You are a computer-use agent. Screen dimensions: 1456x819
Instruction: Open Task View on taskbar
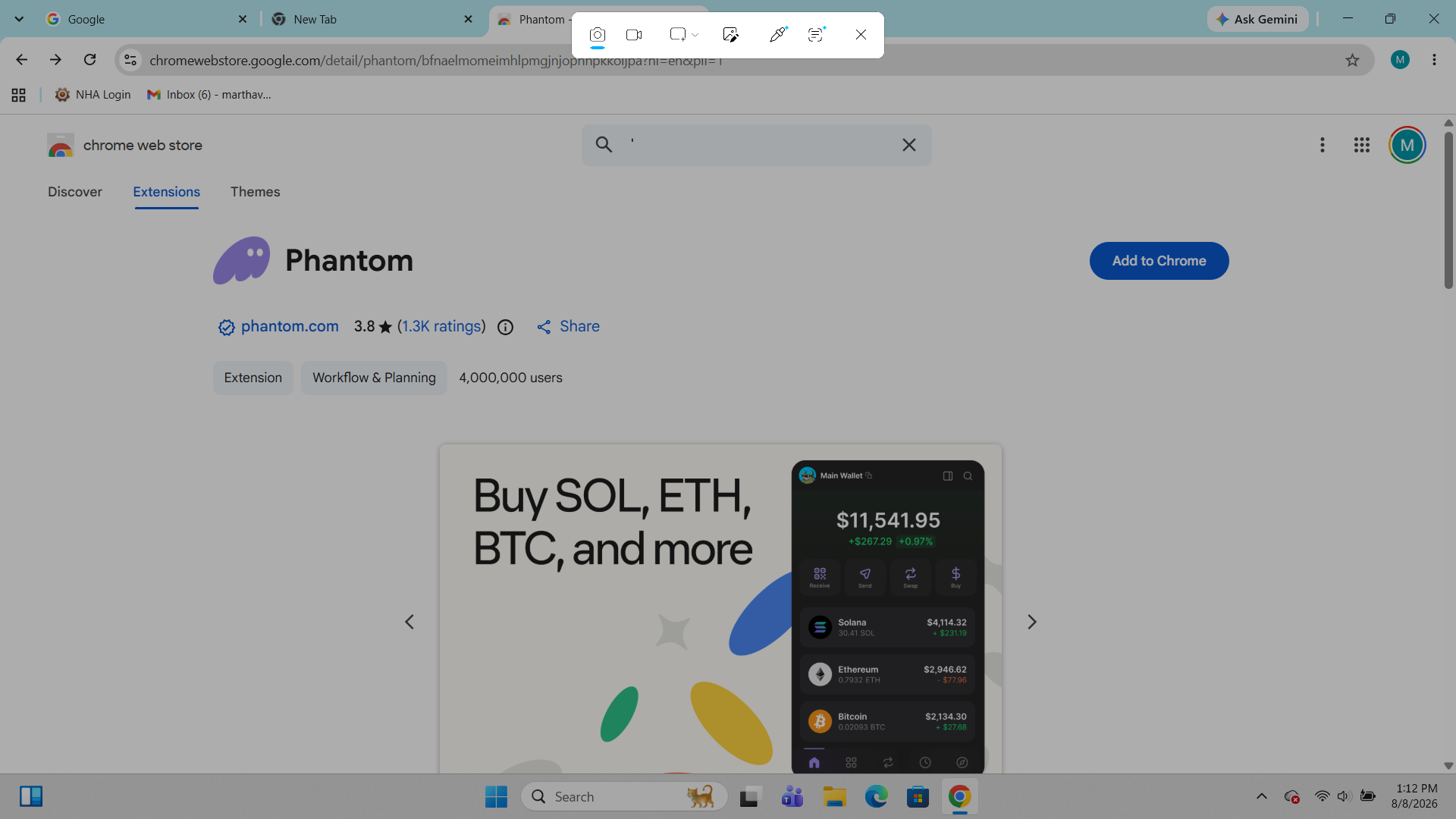tap(749, 796)
